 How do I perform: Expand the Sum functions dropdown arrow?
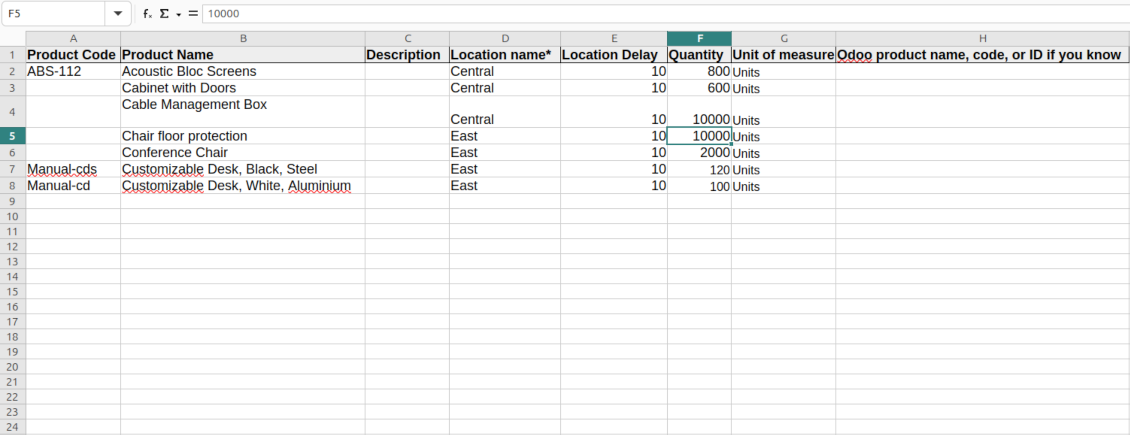click(178, 14)
